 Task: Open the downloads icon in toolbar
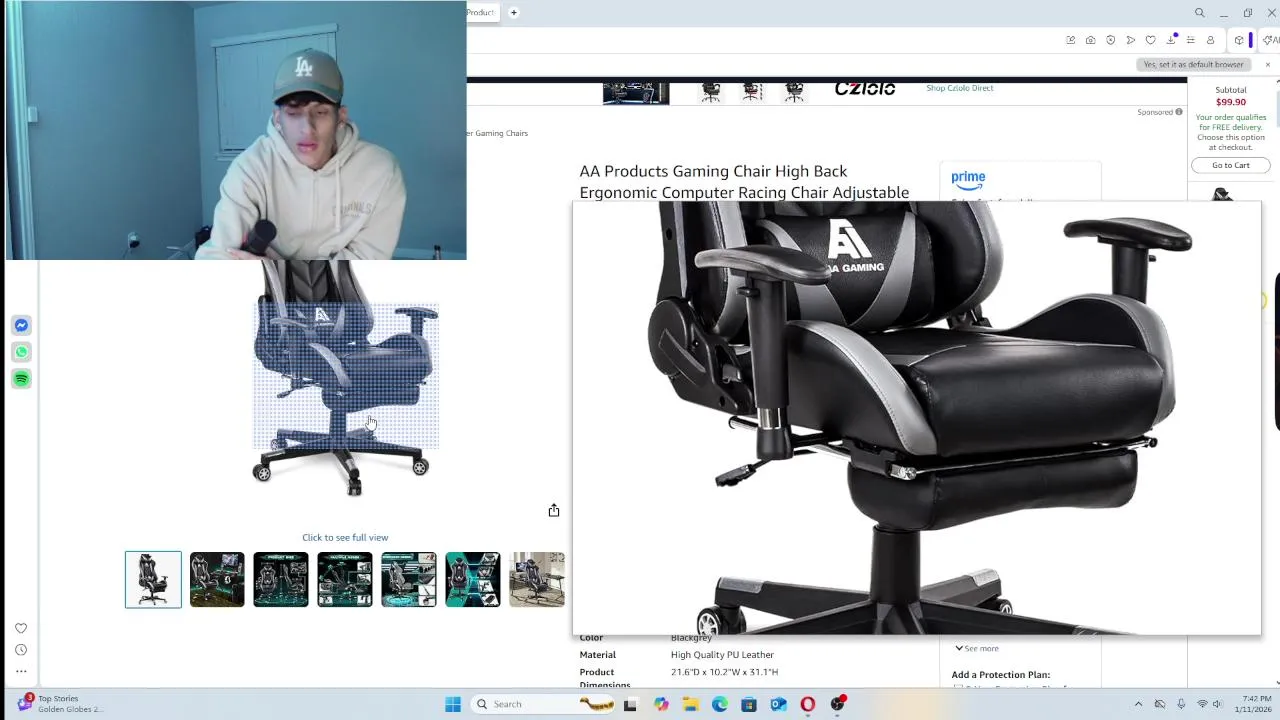click(1171, 40)
